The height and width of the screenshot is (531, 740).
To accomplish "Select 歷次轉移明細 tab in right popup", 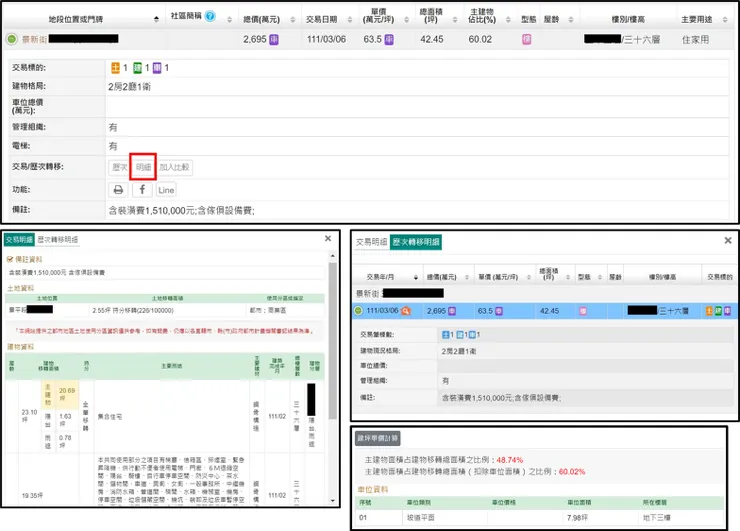I will click(416, 242).
